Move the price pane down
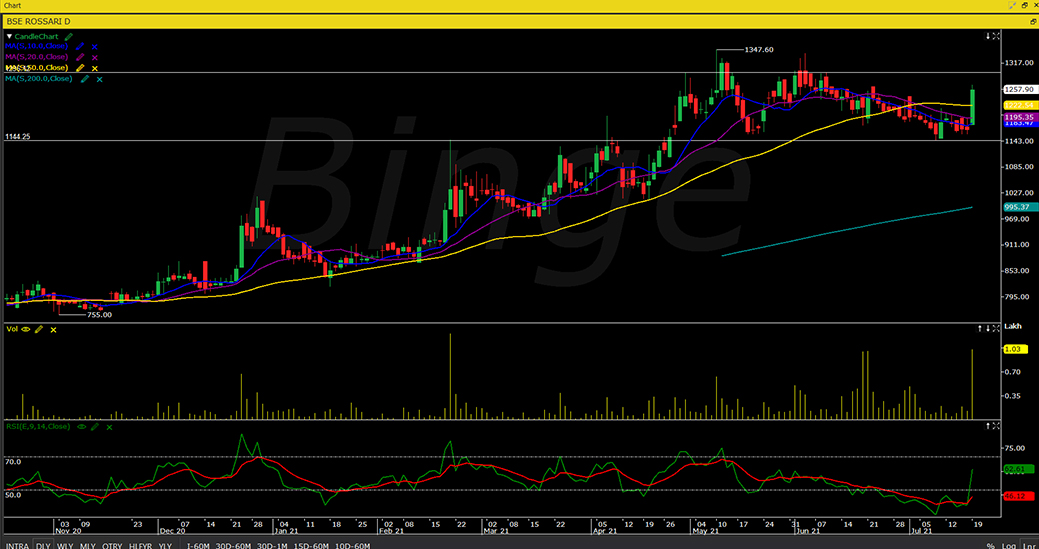1039x549 pixels. click(x=988, y=36)
